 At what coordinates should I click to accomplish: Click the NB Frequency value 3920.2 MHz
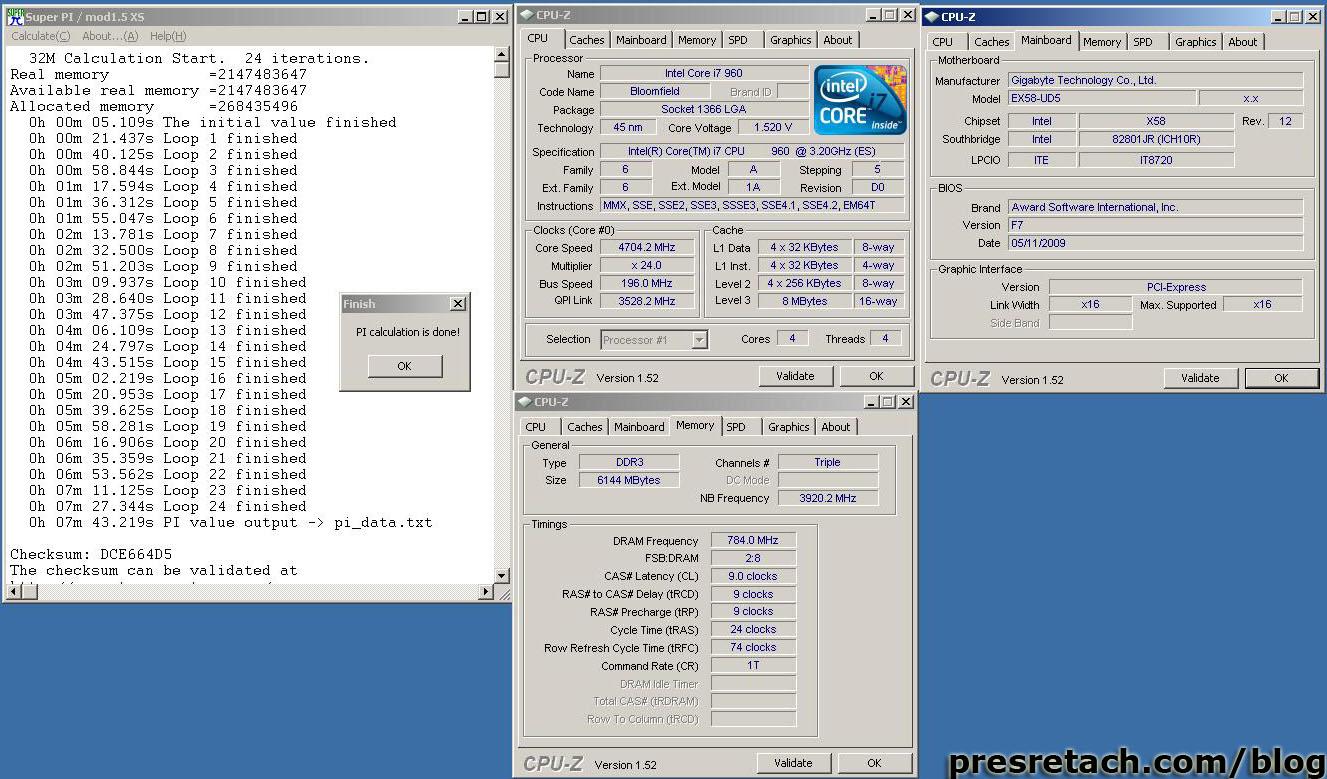(x=828, y=497)
